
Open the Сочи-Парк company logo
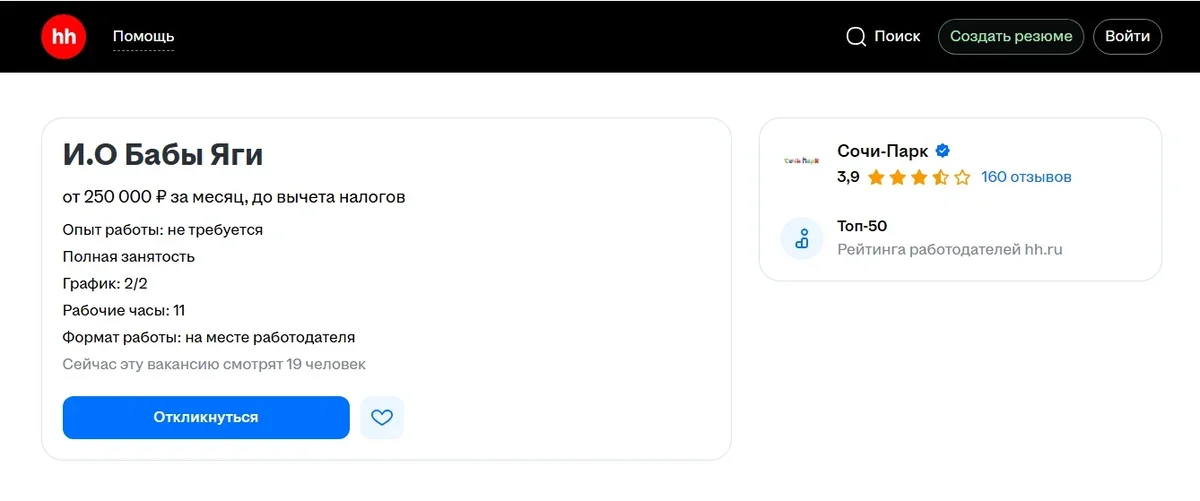(801, 160)
